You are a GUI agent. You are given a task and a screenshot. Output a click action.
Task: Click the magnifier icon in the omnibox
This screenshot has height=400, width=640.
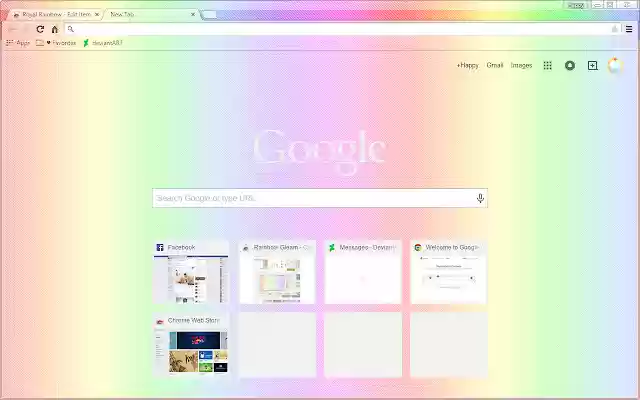click(71, 29)
